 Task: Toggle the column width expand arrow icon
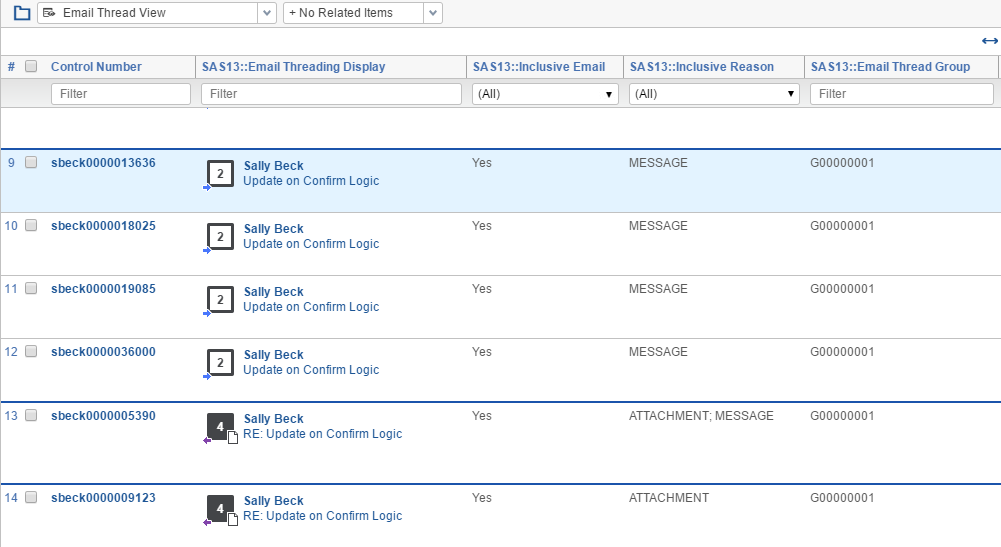coord(990,41)
